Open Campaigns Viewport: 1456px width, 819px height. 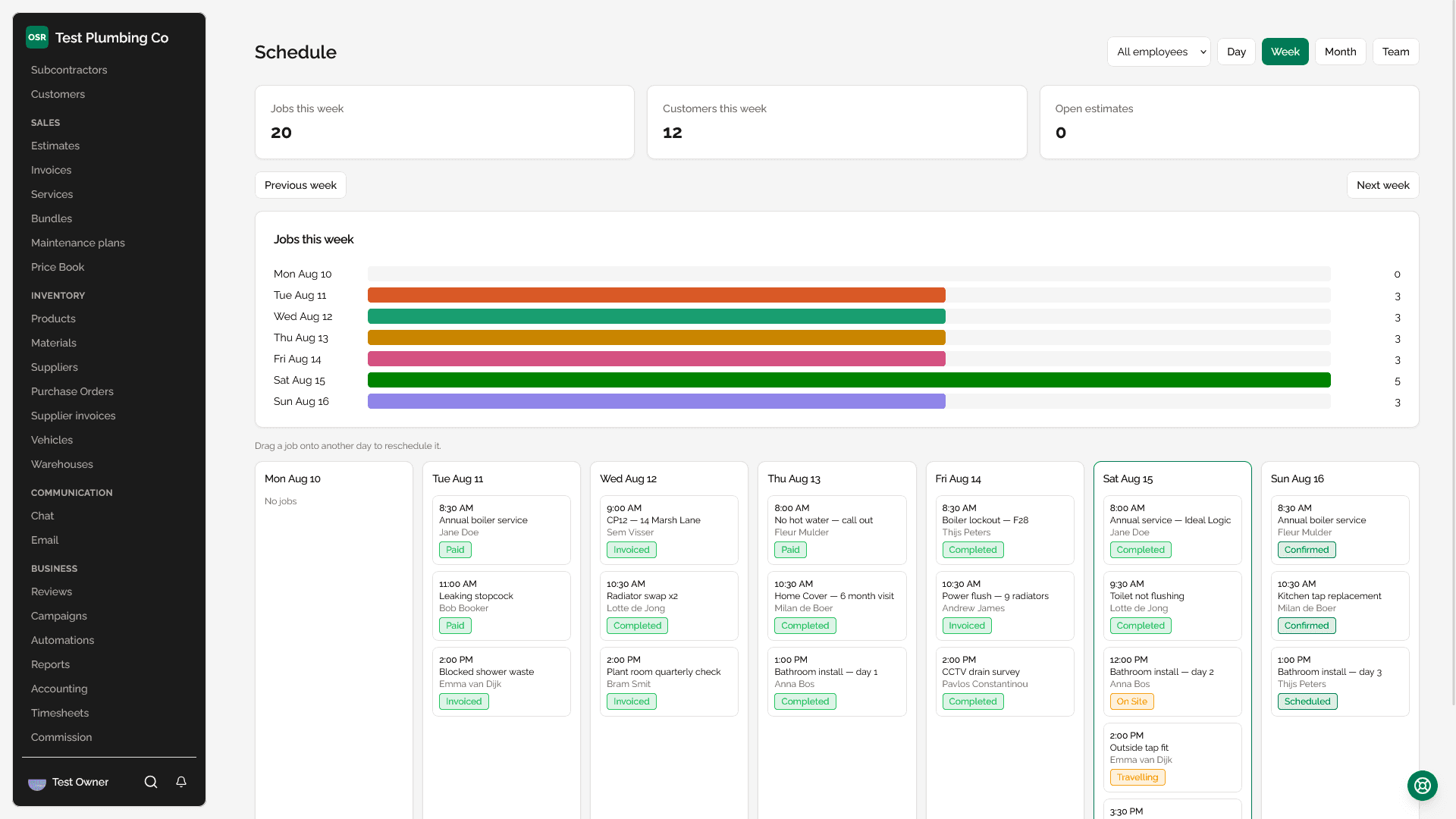point(59,616)
